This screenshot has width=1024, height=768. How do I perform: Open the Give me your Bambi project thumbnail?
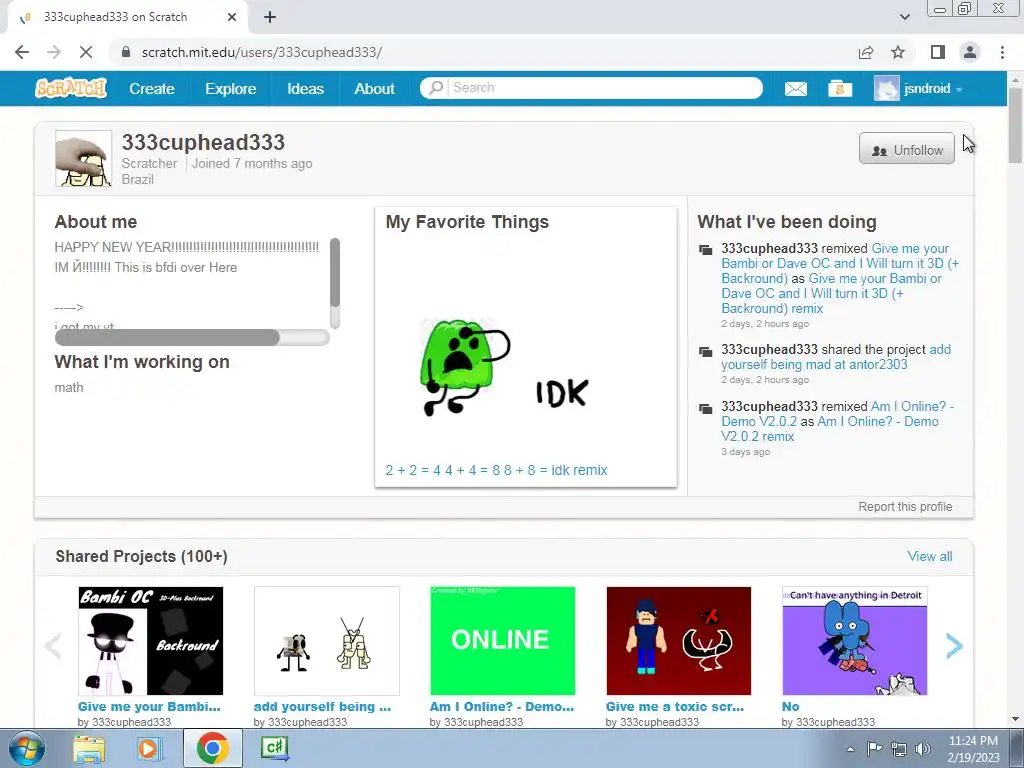coord(151,641)
